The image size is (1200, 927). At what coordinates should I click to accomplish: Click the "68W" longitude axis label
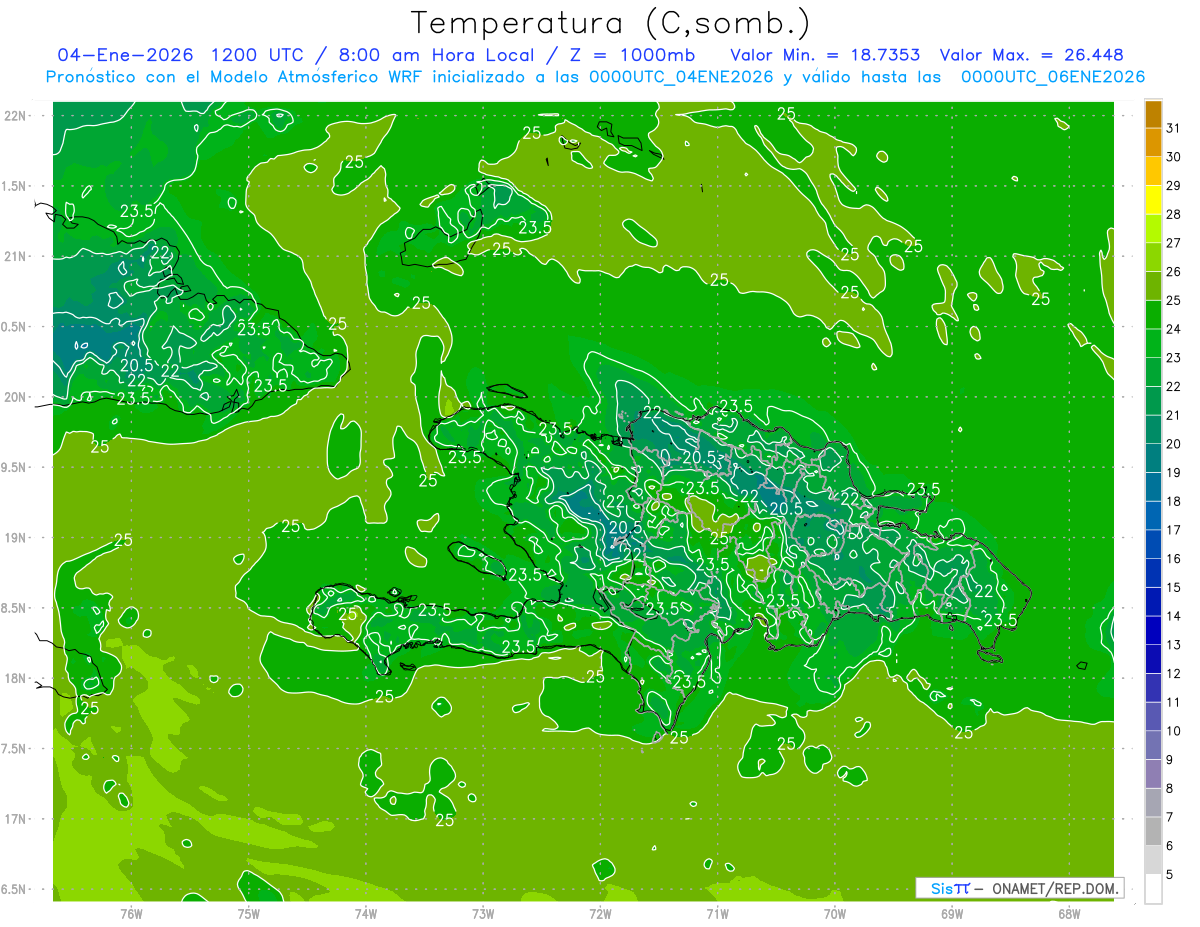click(x=1069, y=913)
